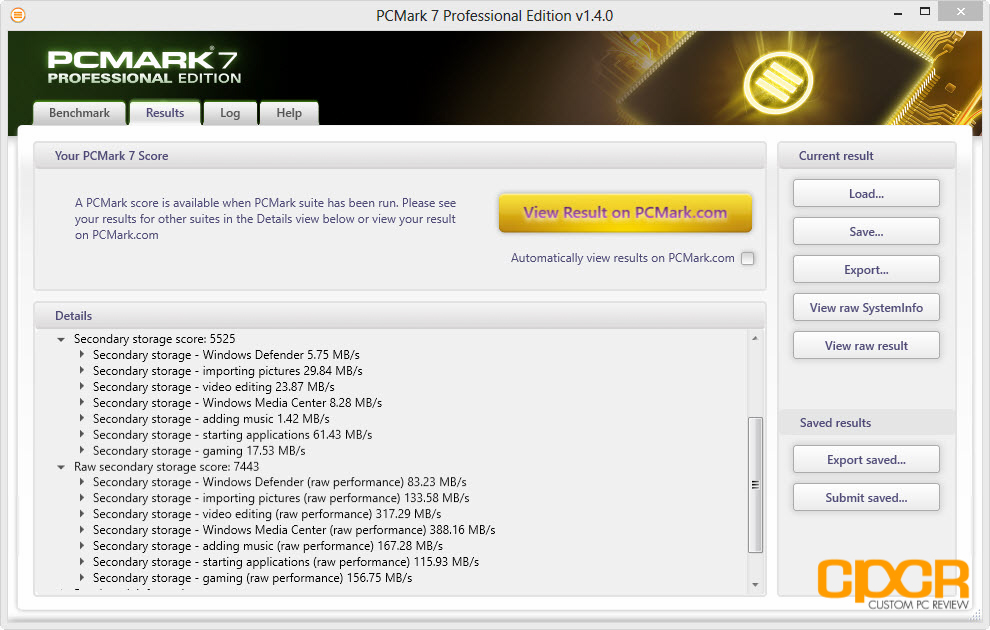Expand Secondary storage Windows Defender 5.75 MB/s

(x=82, y=355)
